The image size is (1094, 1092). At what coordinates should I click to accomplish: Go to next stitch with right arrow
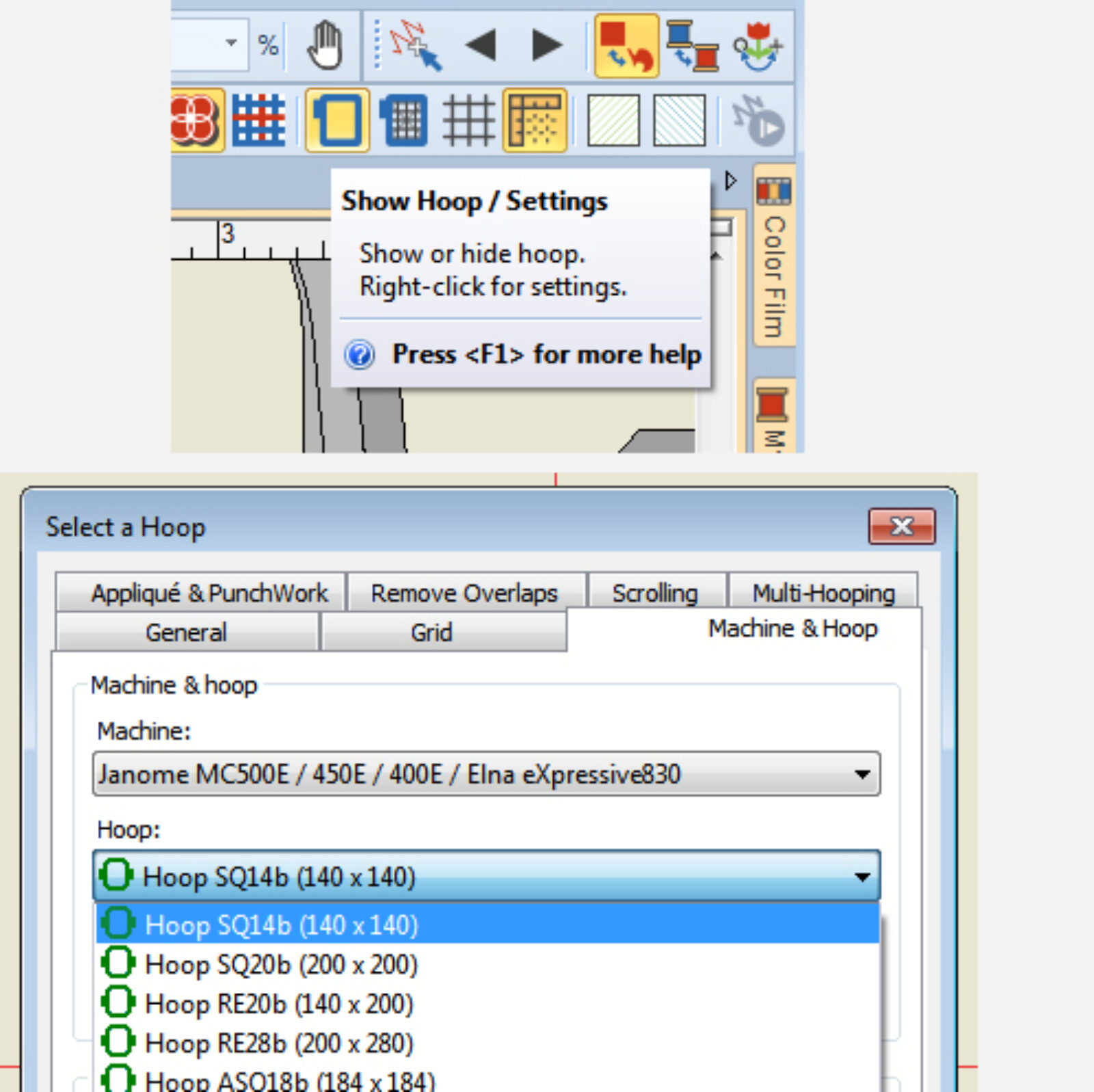tap(547, 45)
